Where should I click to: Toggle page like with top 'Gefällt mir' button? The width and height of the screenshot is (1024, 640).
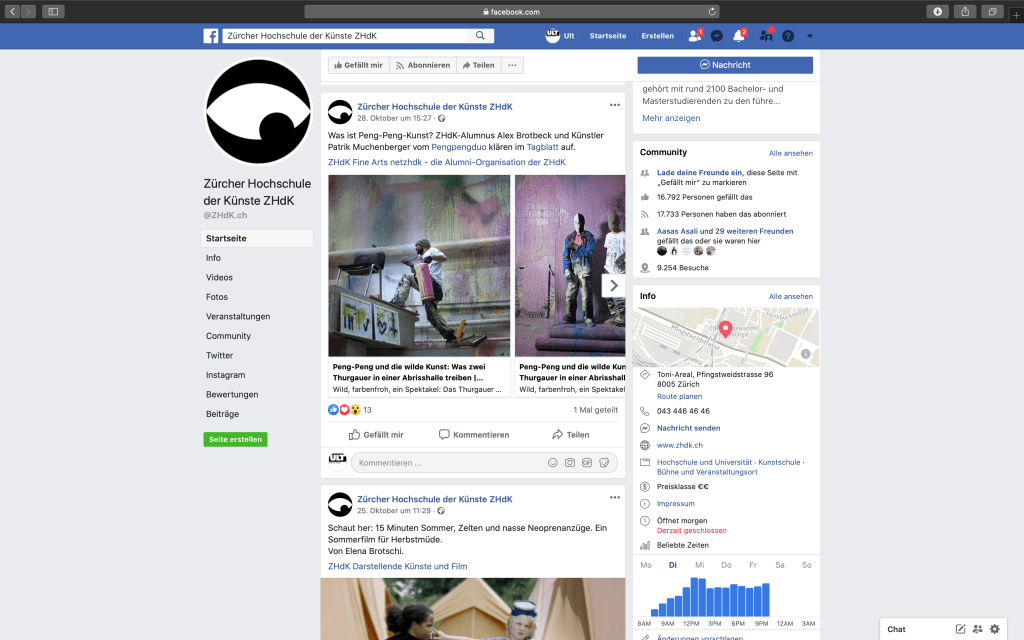click(x=356, y=65)
